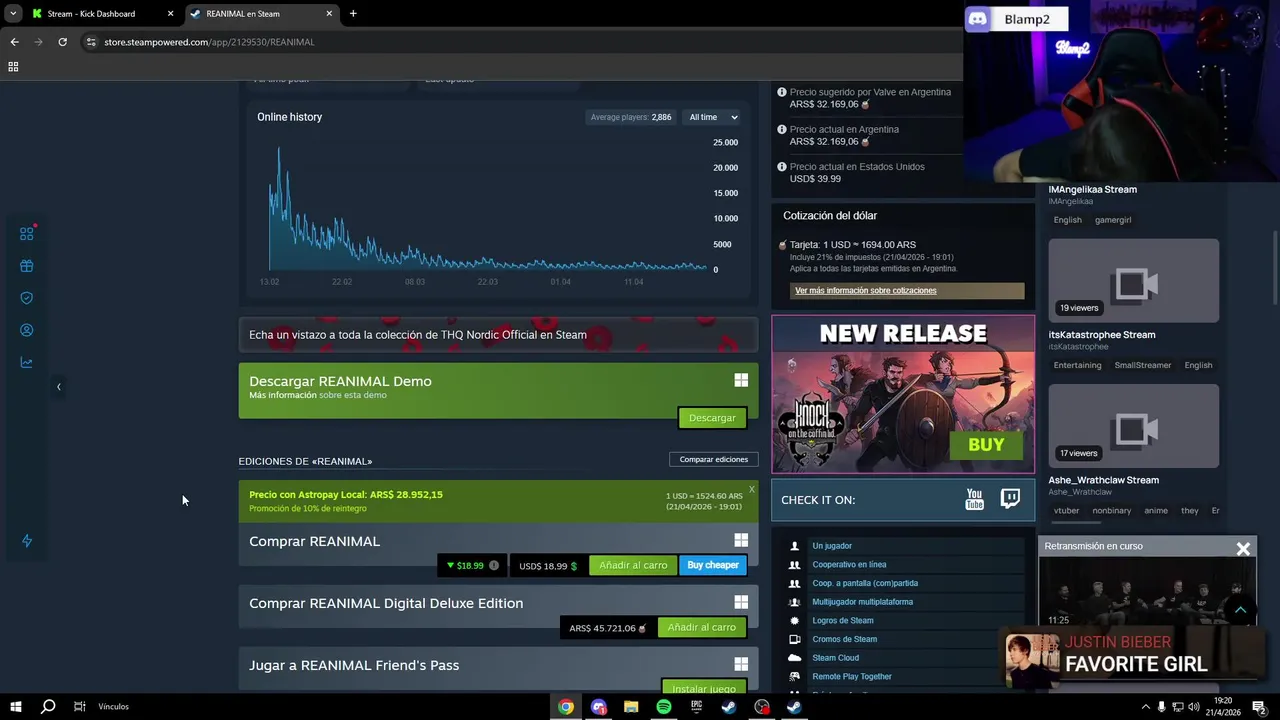
Task: Open the shield check icon in left sidebar
Action: point(27,298)
